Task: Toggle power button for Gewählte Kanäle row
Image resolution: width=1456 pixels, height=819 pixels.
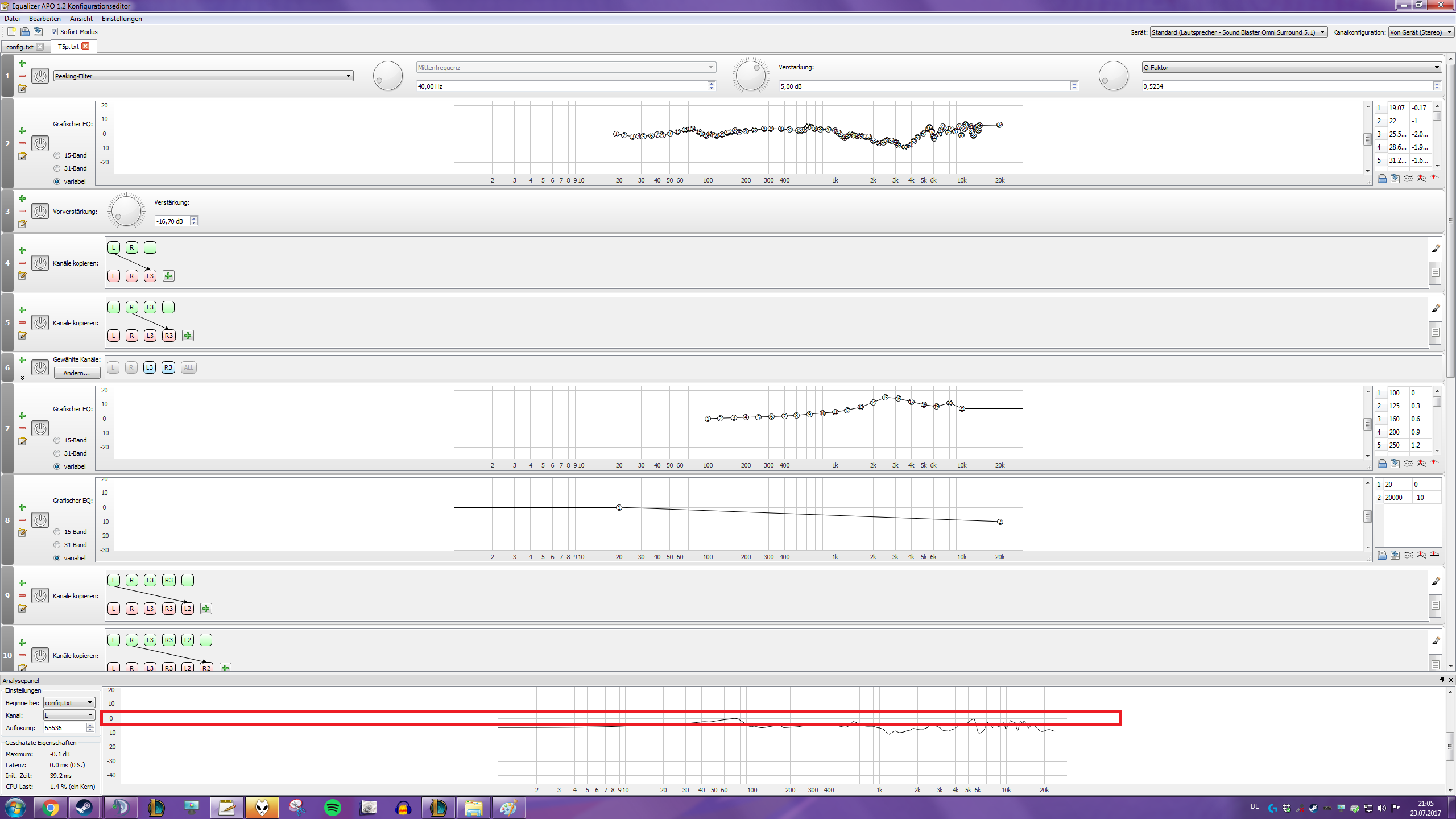Action: click(x=40, y=367)
